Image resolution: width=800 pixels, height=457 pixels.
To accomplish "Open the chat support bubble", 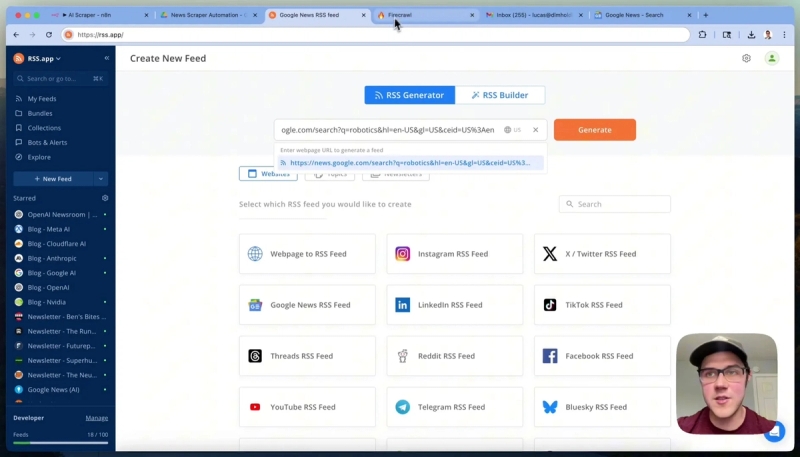I will pyautogui.click(x=774, y=432).
